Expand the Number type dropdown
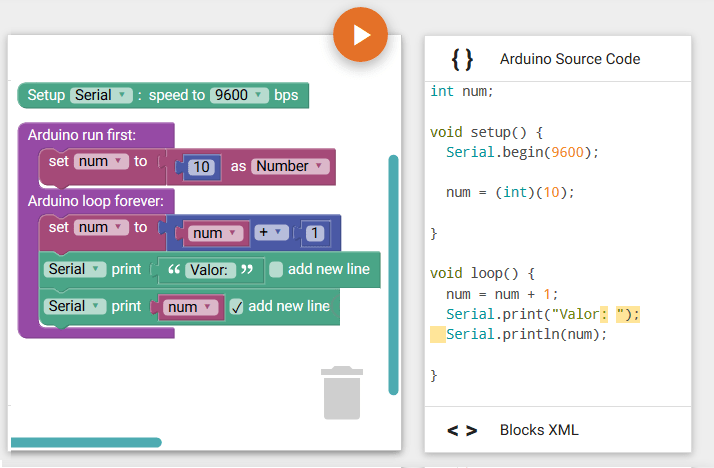The height and width of the screenshot is (468, 714). pyautogui.click(x=290, y=166)
